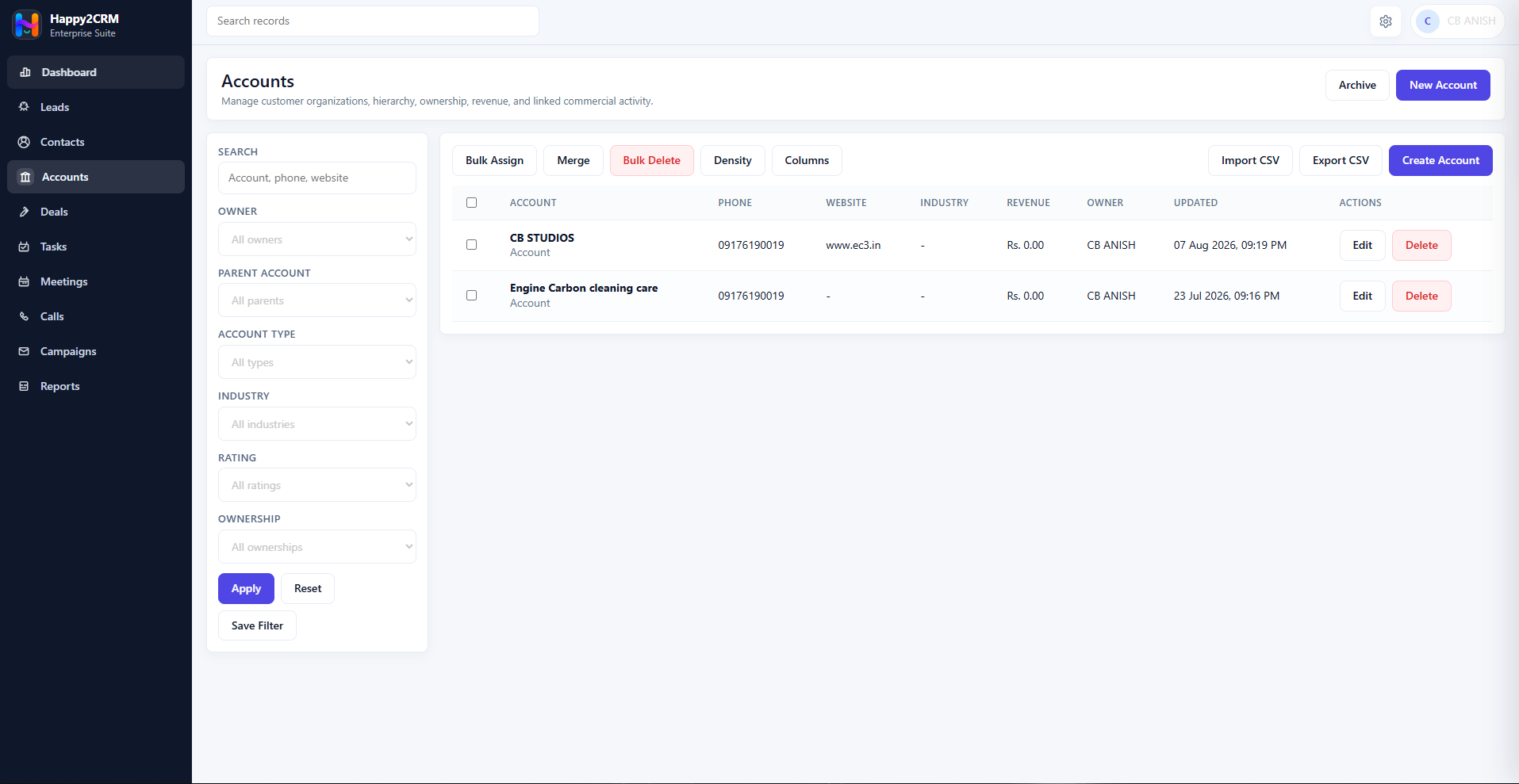Reset the account filters
The image size is (1519, 784).
pyautogui.click(x=308, y=588)
